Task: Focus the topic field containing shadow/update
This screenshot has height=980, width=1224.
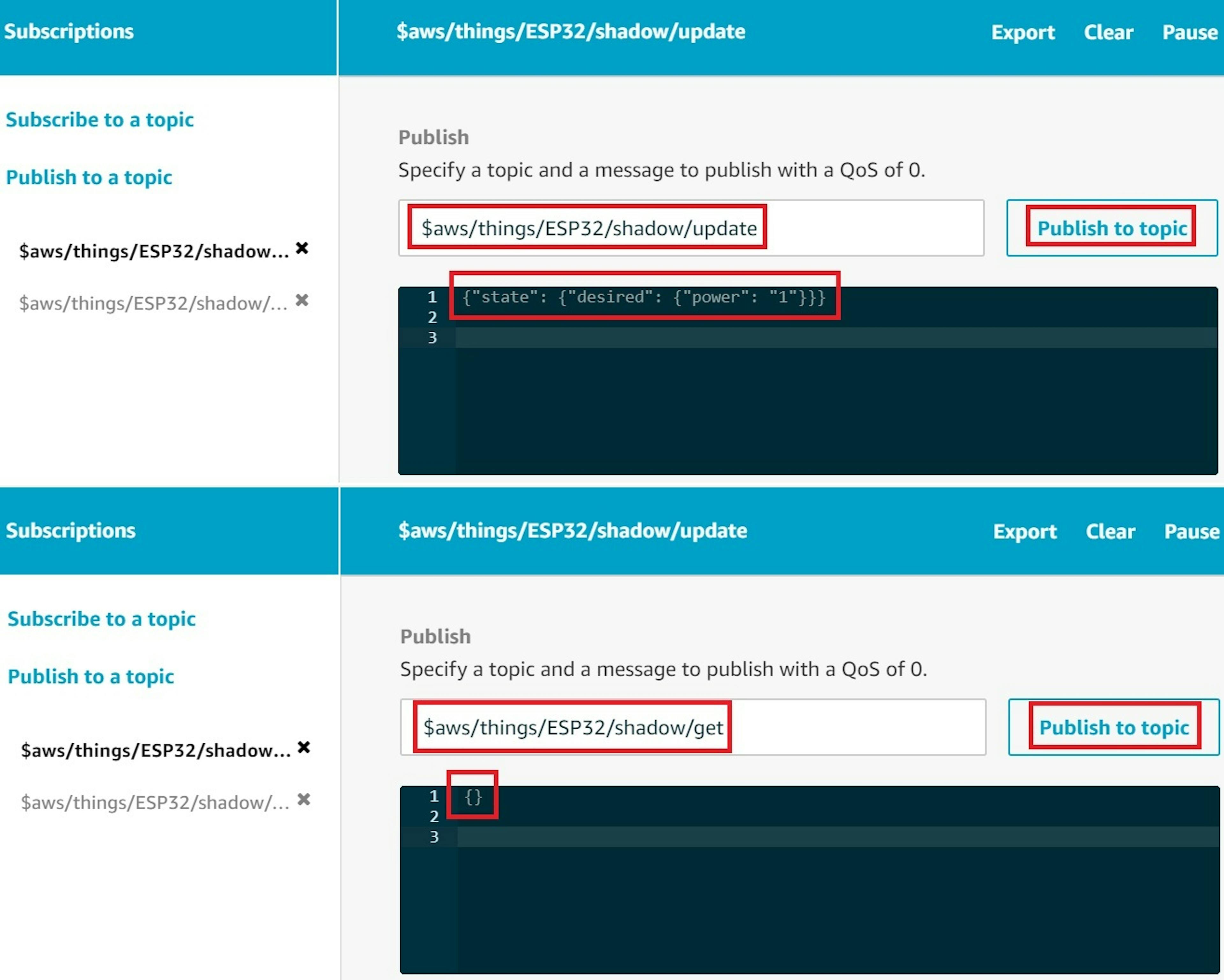Action: [x=691, y=228]
